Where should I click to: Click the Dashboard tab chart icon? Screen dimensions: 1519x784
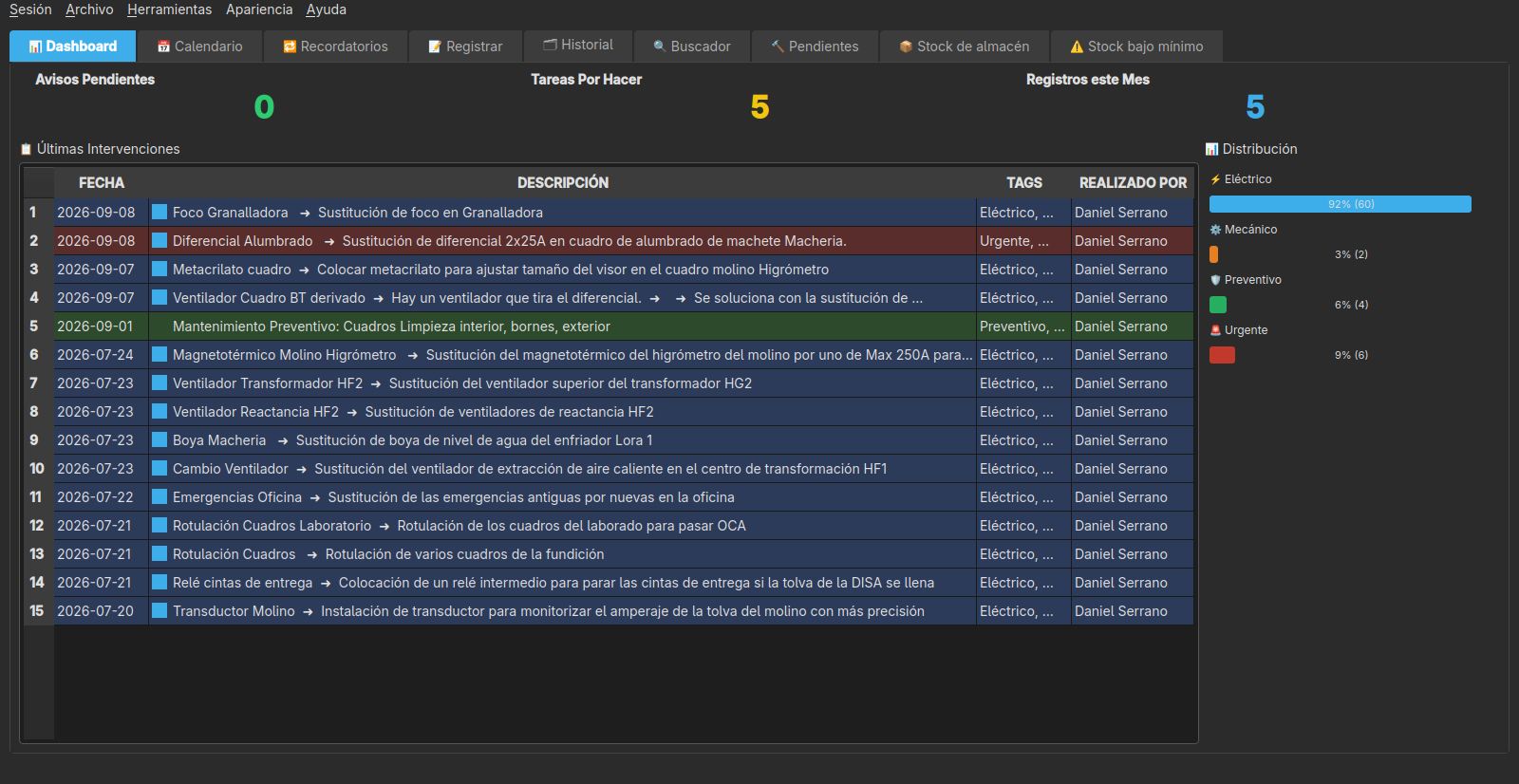pos(35,47)
